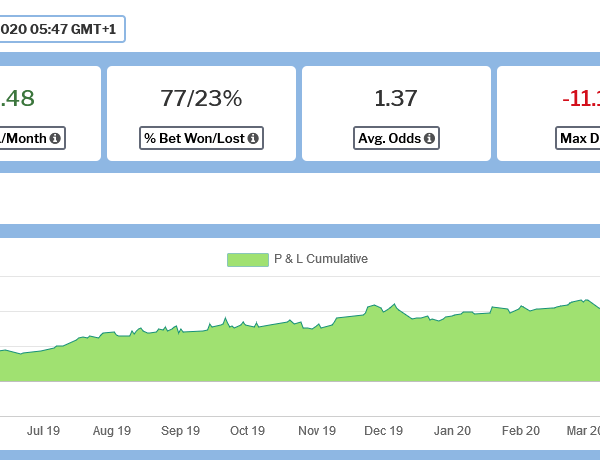The height and width of the screenshot is (463, 600).
Task: Click the green P & L legend swatch
Action: pos(247,259)
